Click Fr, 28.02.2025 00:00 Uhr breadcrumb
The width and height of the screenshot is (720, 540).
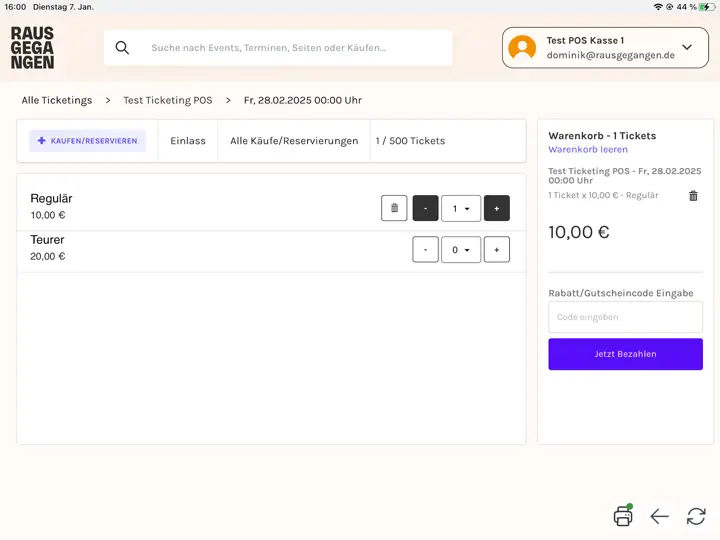pos(303,100)
